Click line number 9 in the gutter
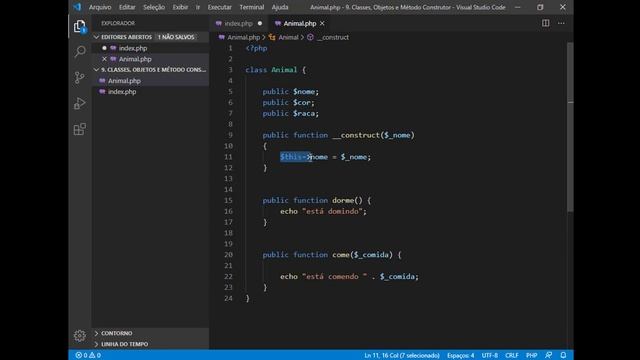This screenshot has width=640, height=360. coord(230,135)
